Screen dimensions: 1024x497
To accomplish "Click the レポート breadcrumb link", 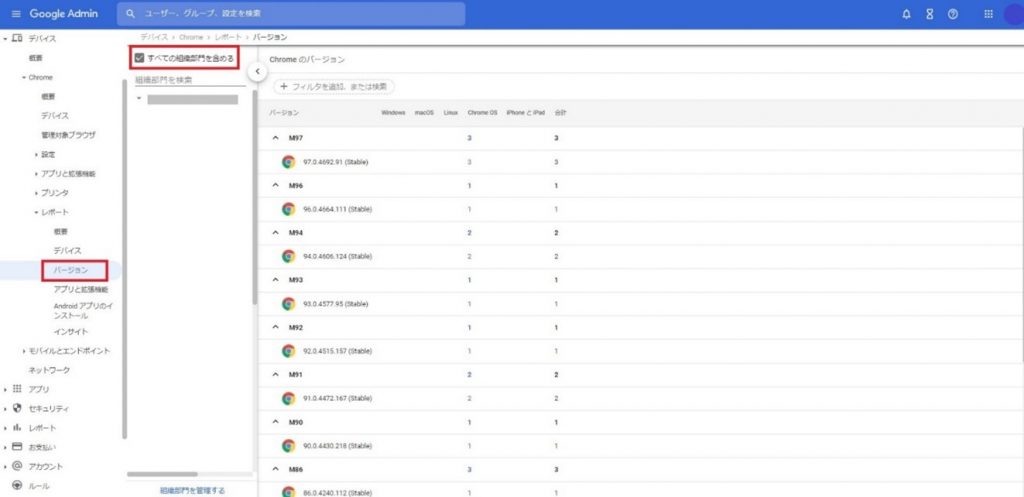I will pyautogui.click(x=229, y=38).
